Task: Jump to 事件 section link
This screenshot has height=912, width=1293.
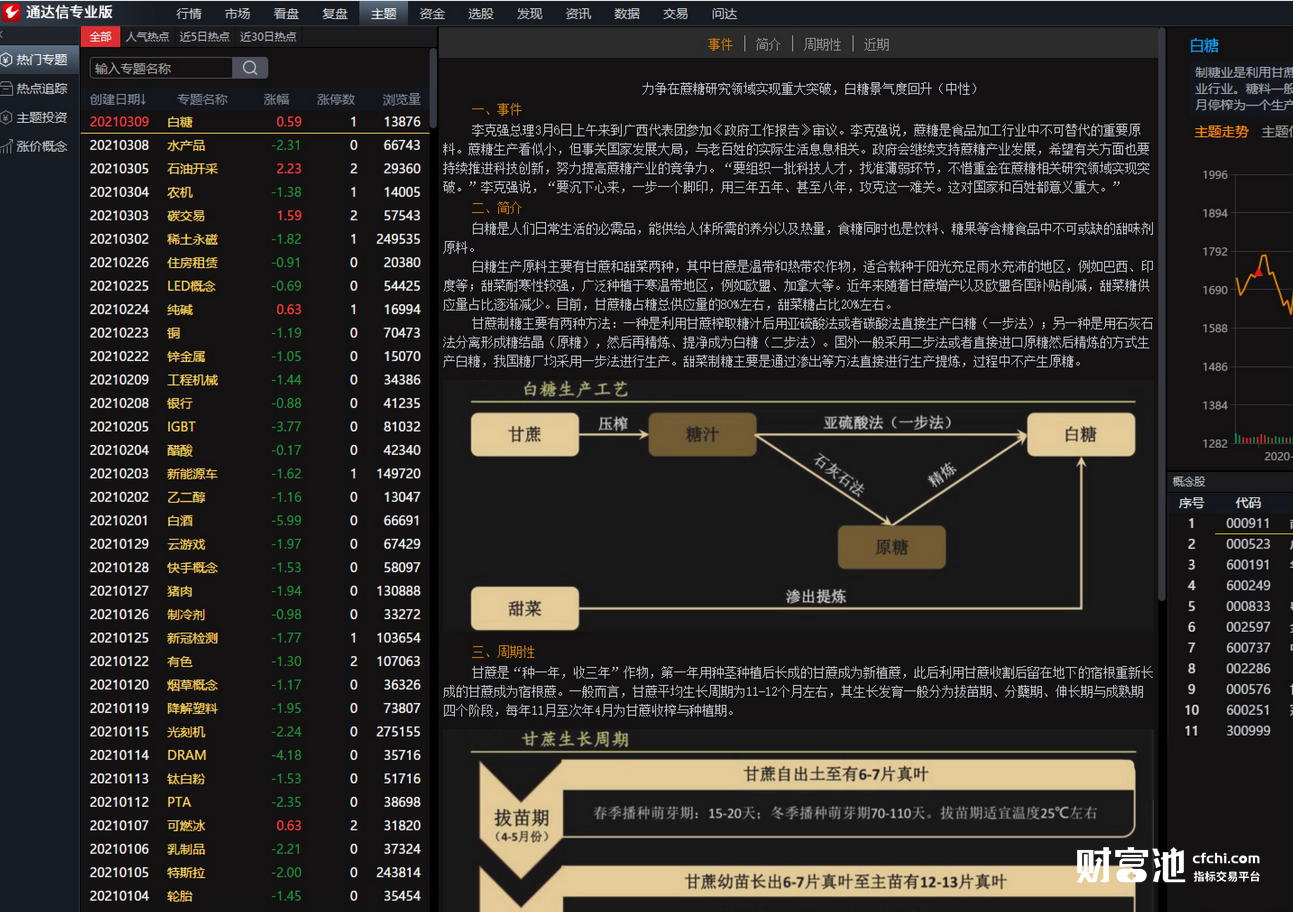Action: (720, 44)
